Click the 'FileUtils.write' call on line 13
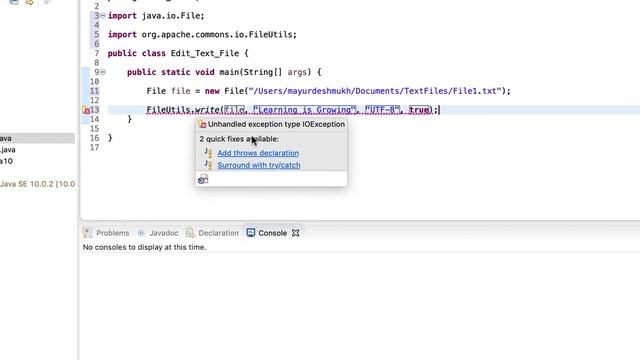The width and height of the screenshot is (640, 360). [183, 110]
